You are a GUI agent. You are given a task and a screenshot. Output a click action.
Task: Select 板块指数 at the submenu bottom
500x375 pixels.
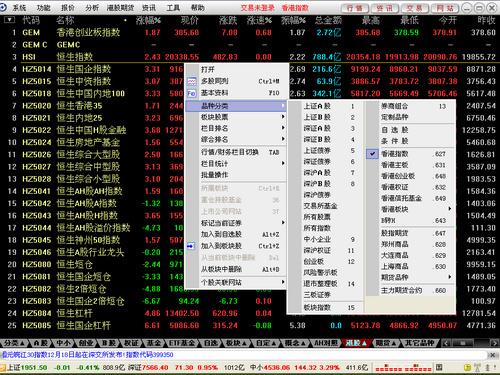pyautogui.click(x=325, y=307)
